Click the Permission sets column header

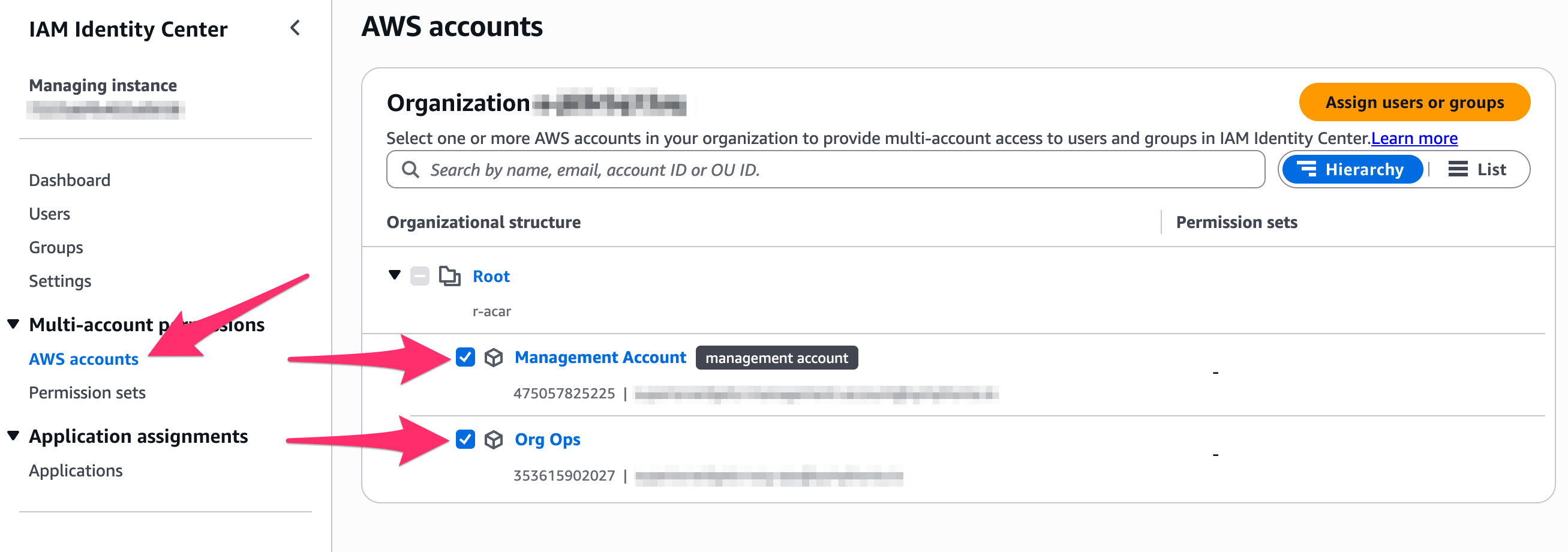click(1236, 222)
